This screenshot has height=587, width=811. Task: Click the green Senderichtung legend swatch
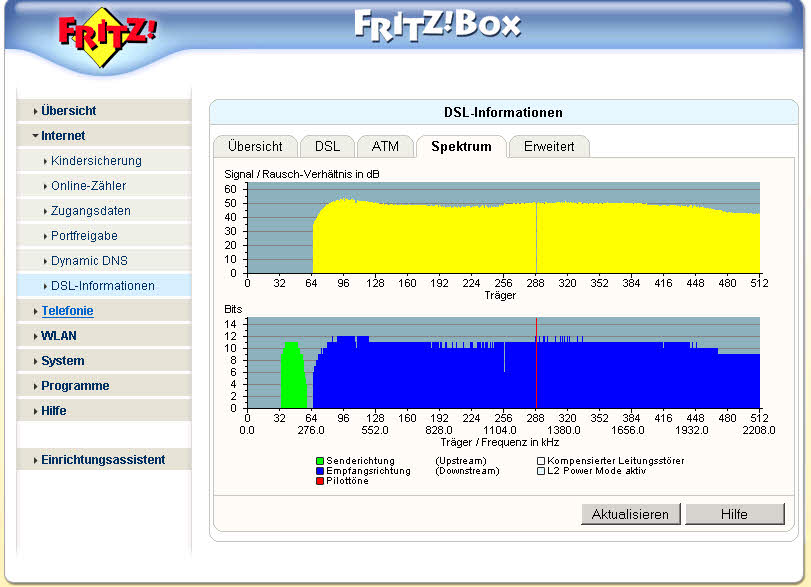[320, 461]
